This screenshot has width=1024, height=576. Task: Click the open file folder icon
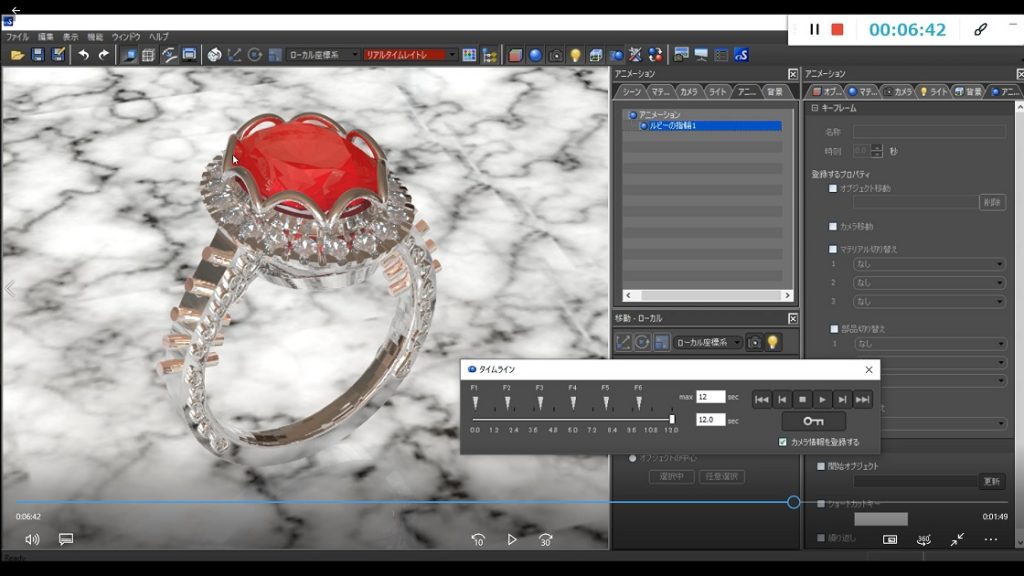point(18,55)
